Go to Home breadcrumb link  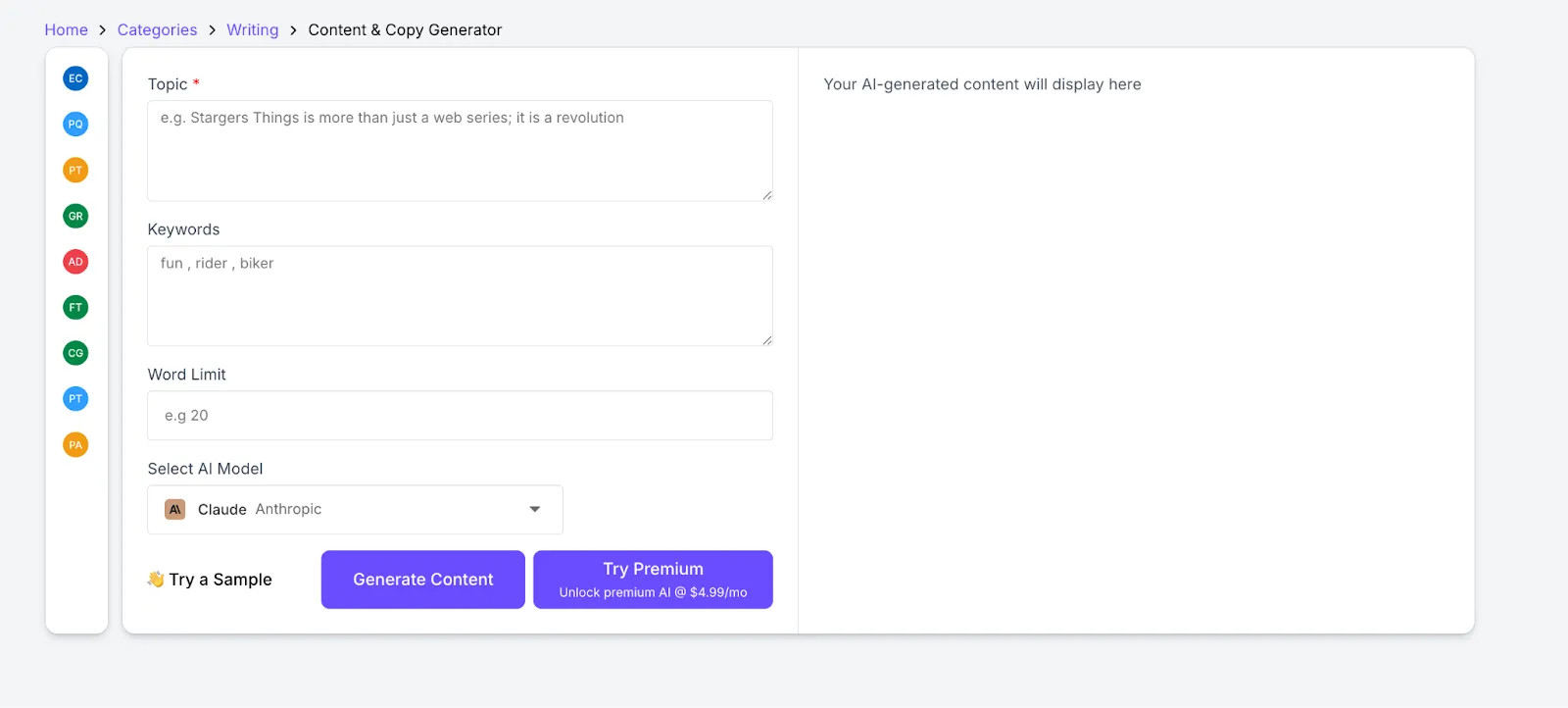pos(66,30)
